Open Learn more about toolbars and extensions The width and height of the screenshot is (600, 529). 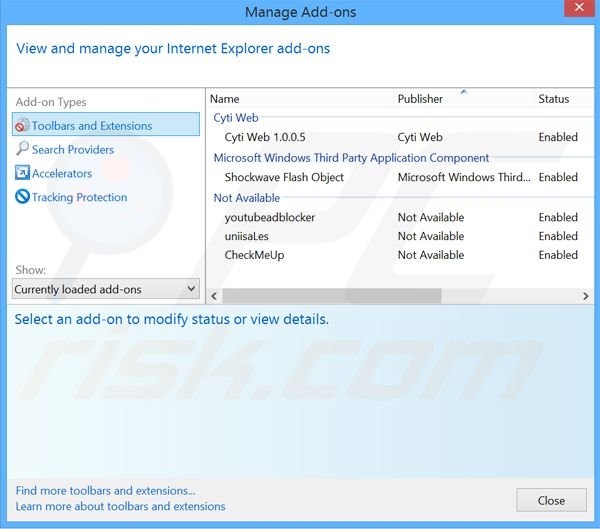(x=120, y=506)
